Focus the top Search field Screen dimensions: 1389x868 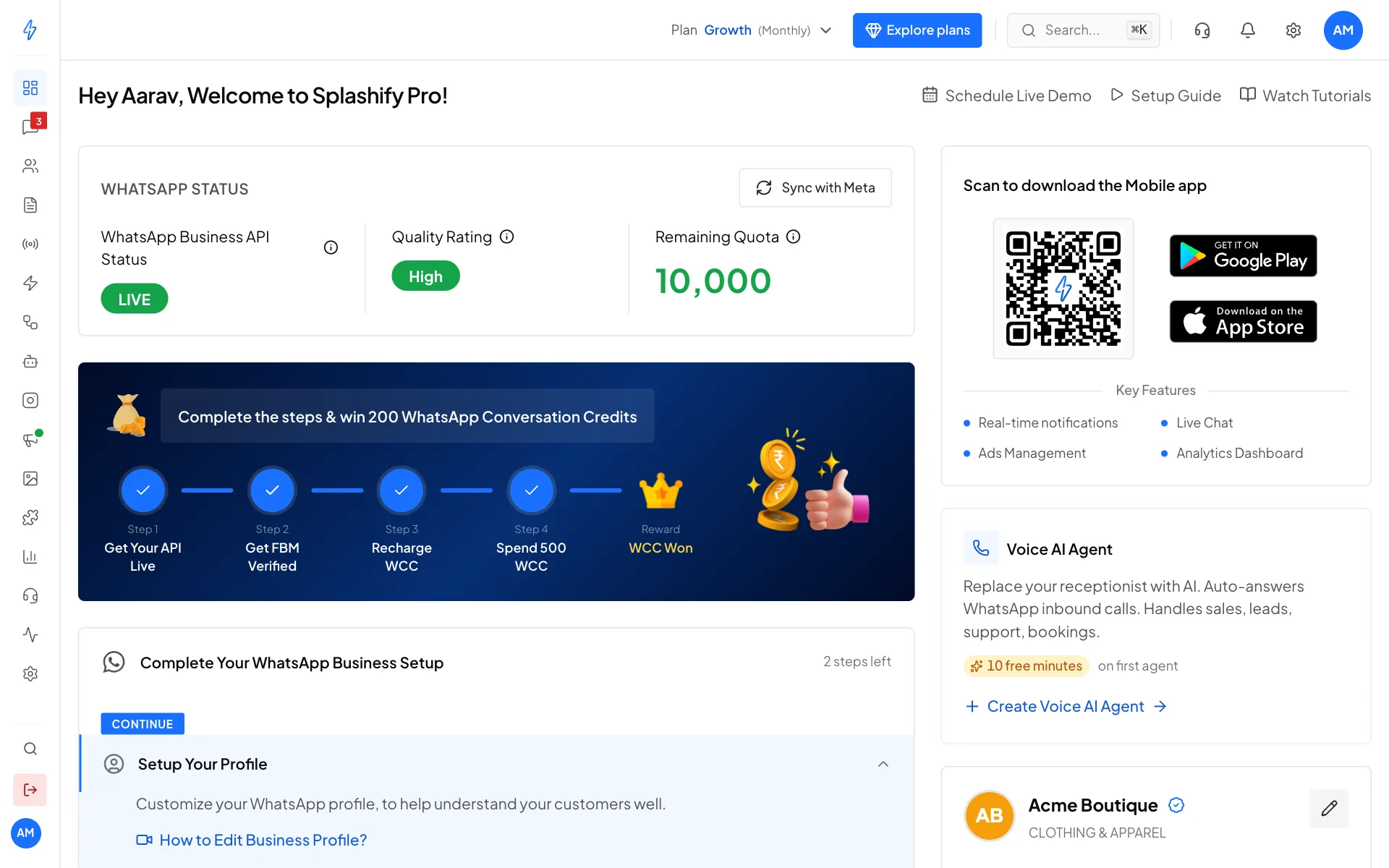coord(1083,30)
